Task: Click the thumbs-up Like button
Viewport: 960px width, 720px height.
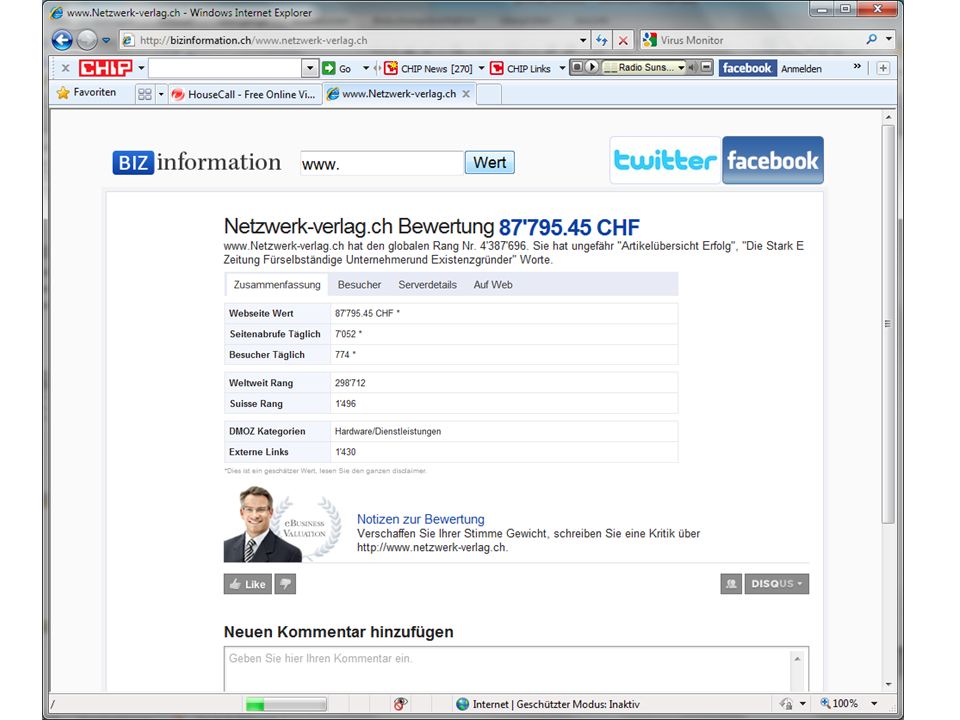Action: [247, 584]
